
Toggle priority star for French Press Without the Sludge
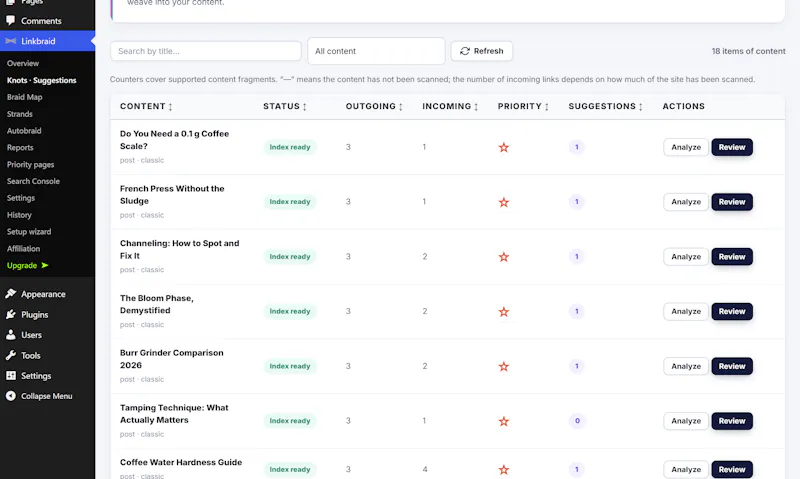click(504, 202)
